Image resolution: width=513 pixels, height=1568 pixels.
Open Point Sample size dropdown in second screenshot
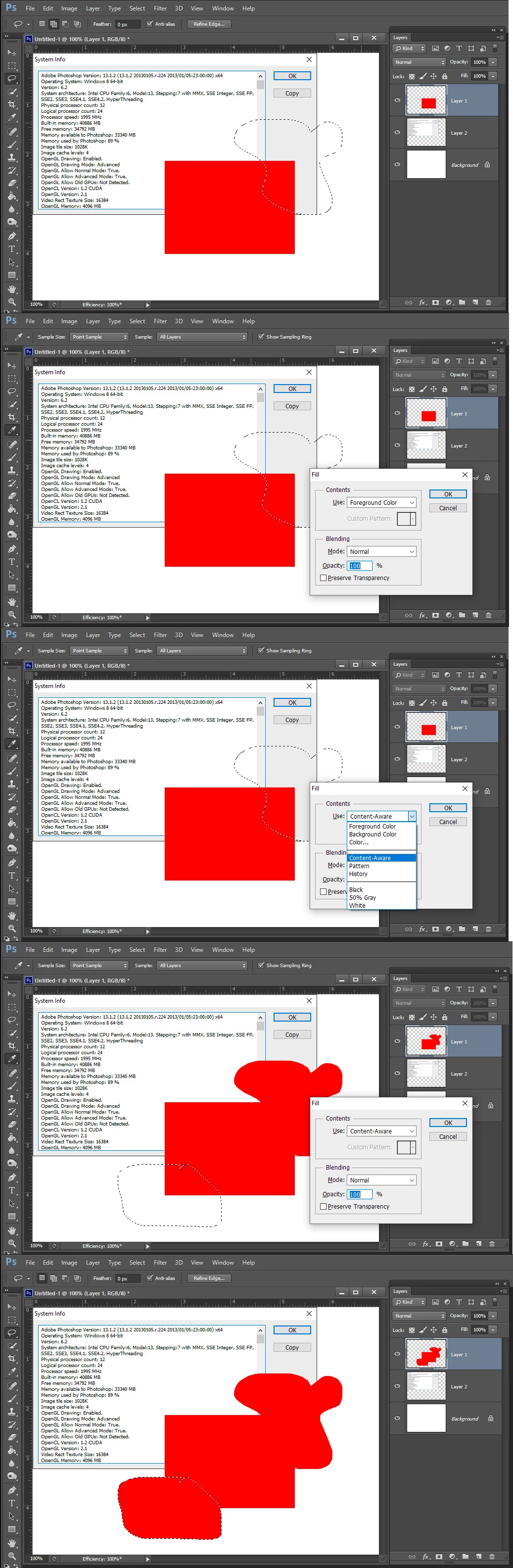(x=99, y=337)
